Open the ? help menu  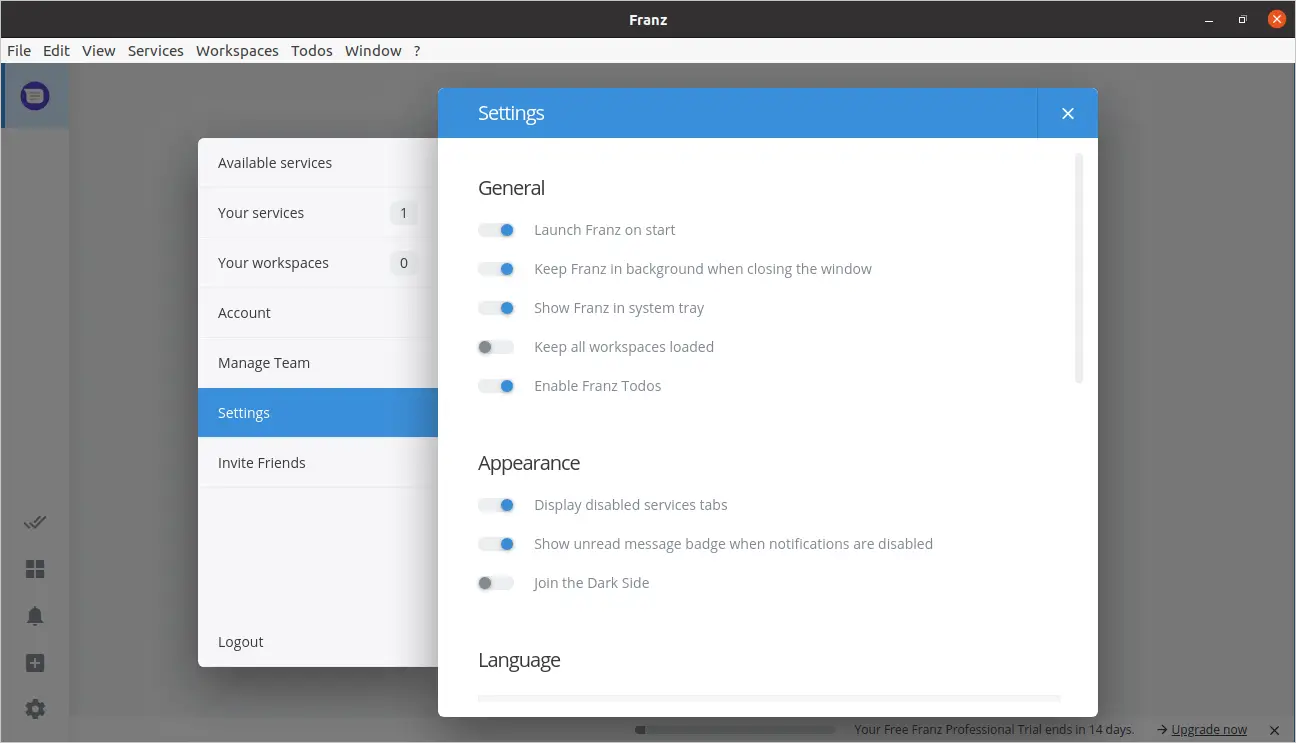(417, 51)
